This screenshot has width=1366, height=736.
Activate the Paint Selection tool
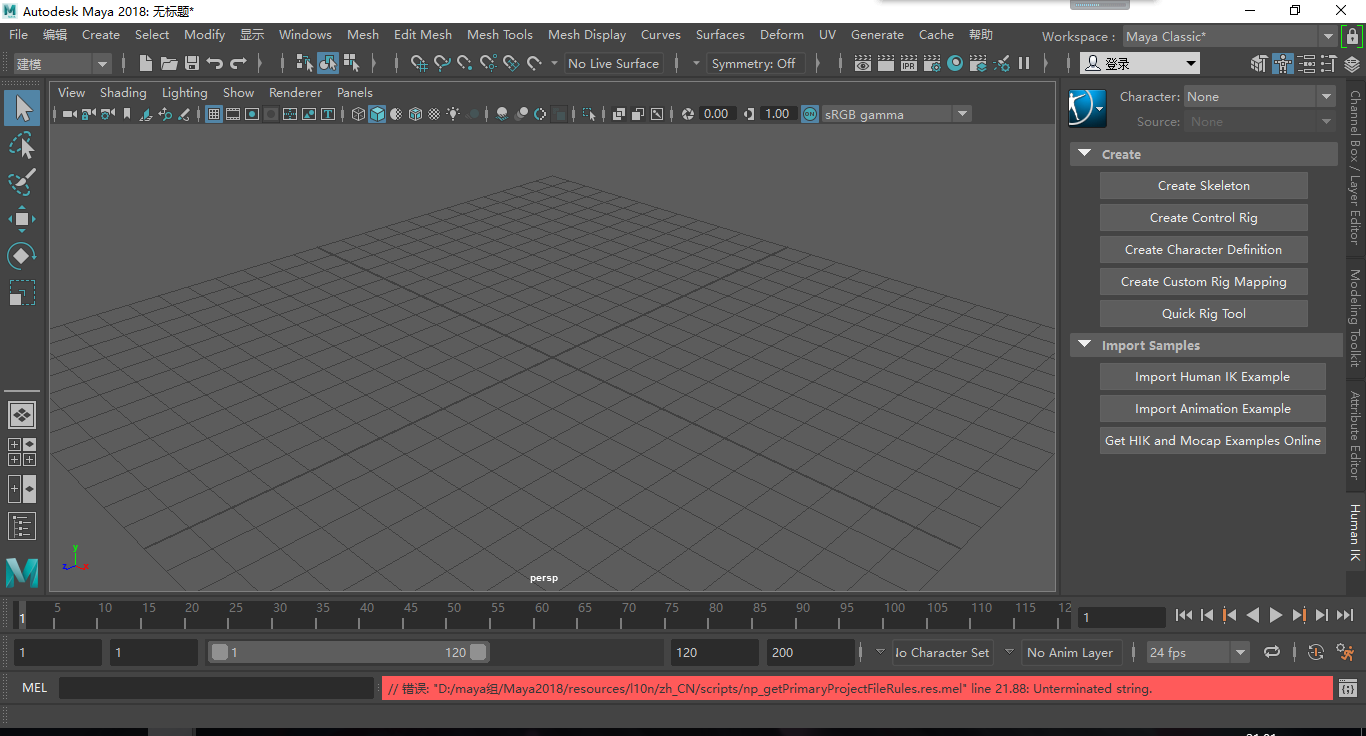tap(21, 182)
